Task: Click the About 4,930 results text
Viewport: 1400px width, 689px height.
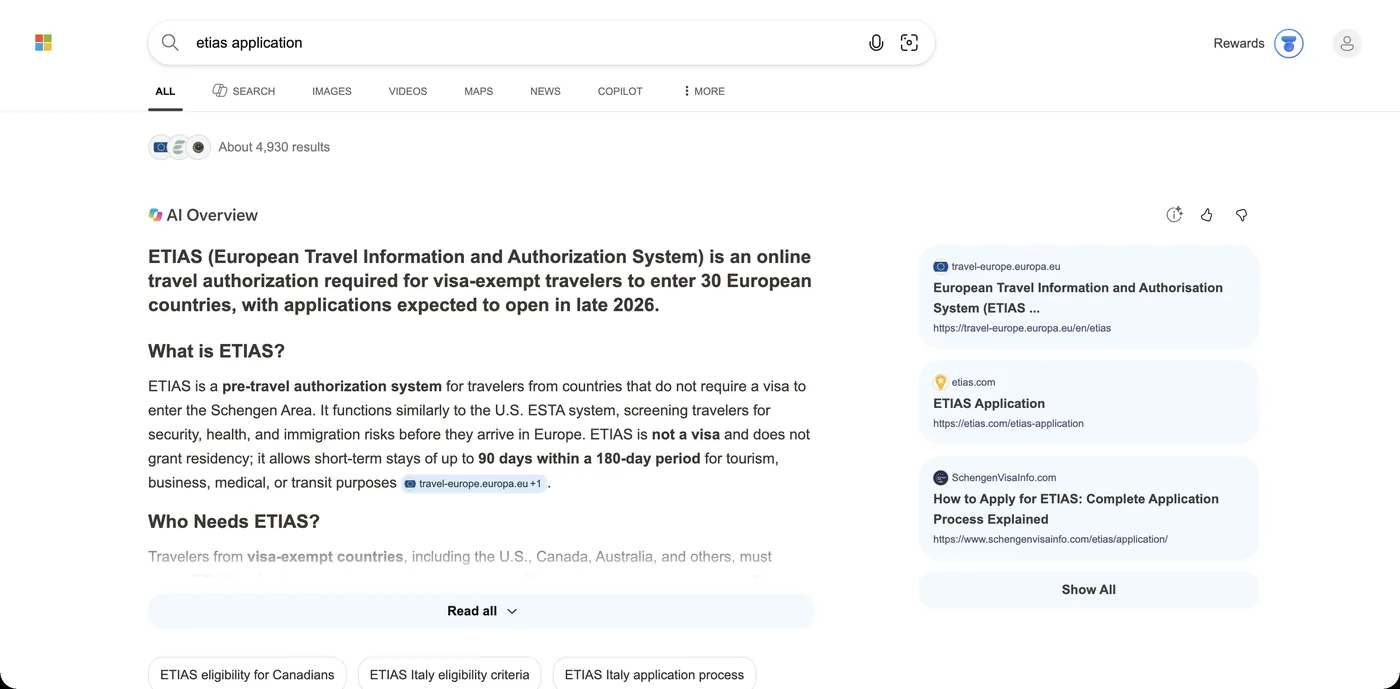Action: tap(274, 147)
